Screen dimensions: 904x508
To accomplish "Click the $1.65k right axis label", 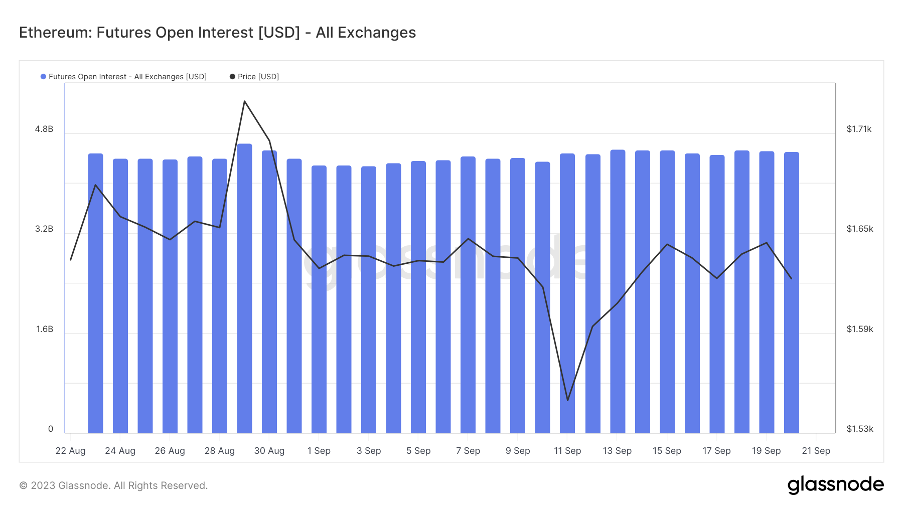I will coord(859,229).
